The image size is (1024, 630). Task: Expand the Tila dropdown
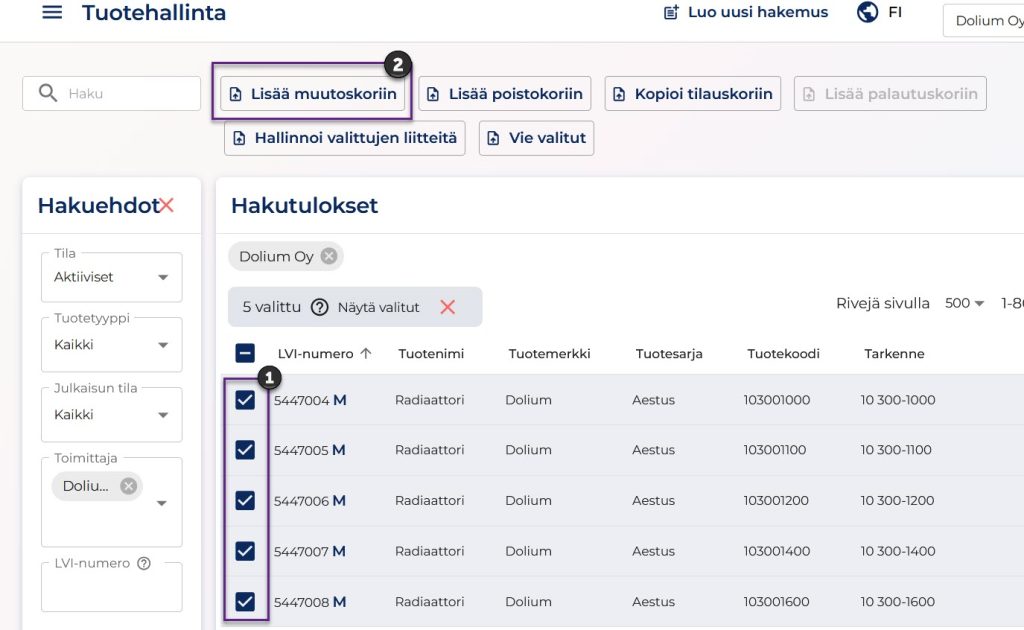(x=163, y=278)
